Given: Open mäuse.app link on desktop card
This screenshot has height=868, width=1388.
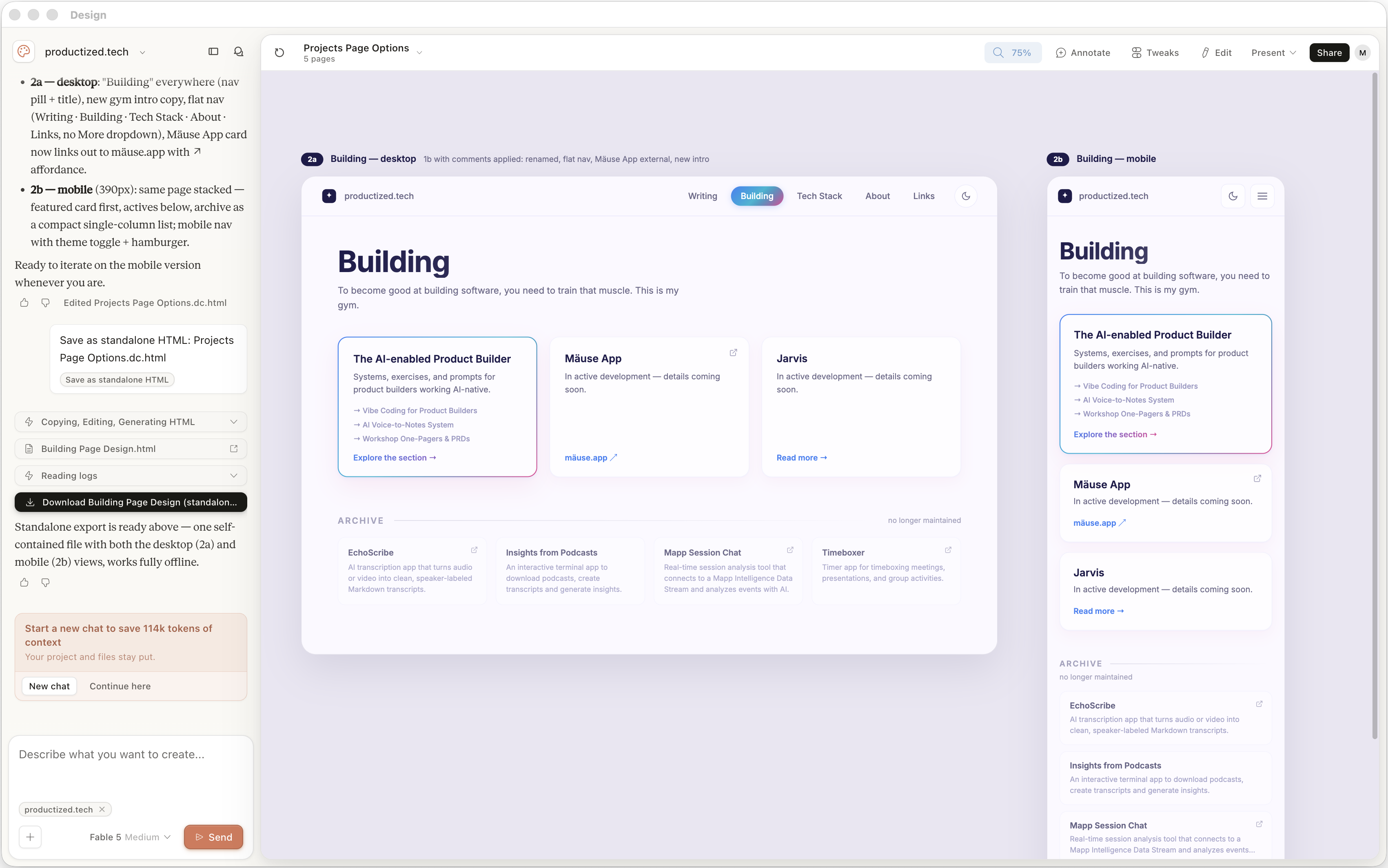Looking at the screenshot, I should click(591, 458).
